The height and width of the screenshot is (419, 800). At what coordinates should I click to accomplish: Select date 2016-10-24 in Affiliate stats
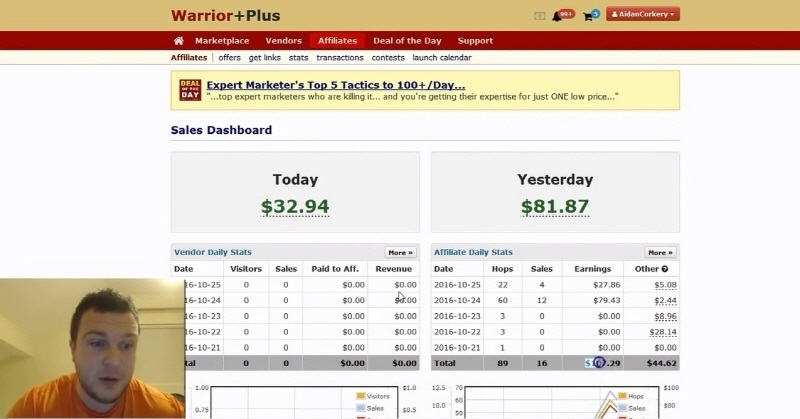click(457, 301)
